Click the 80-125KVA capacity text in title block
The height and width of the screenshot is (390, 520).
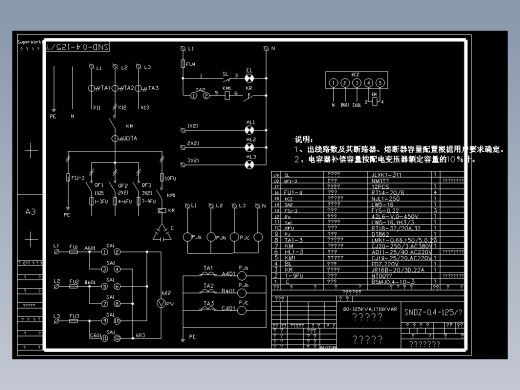pos(370,309)
